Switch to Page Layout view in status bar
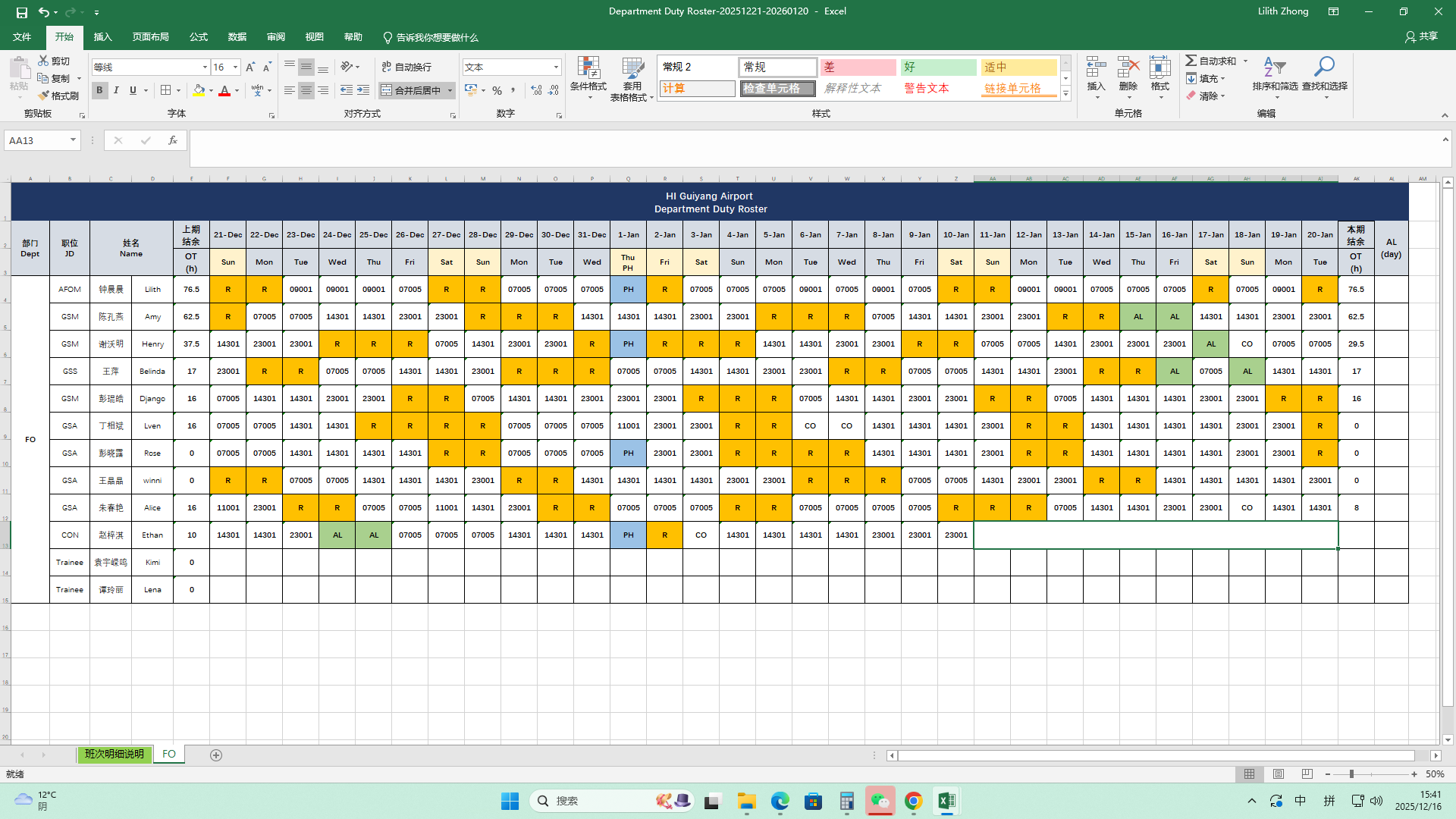The width and height of the screenshot is (1456, 819). pos(1279,774)
